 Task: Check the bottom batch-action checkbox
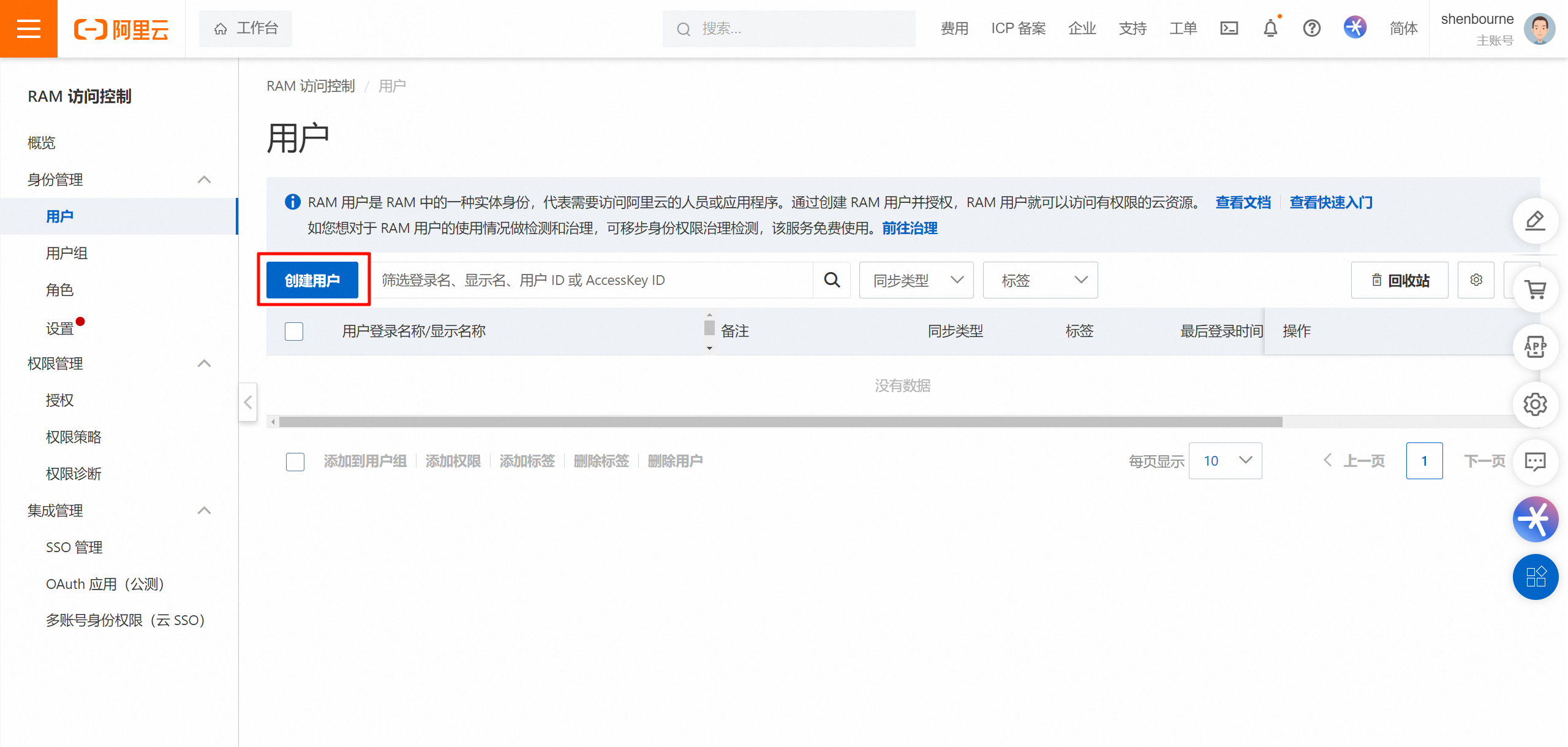pos(295,461)
